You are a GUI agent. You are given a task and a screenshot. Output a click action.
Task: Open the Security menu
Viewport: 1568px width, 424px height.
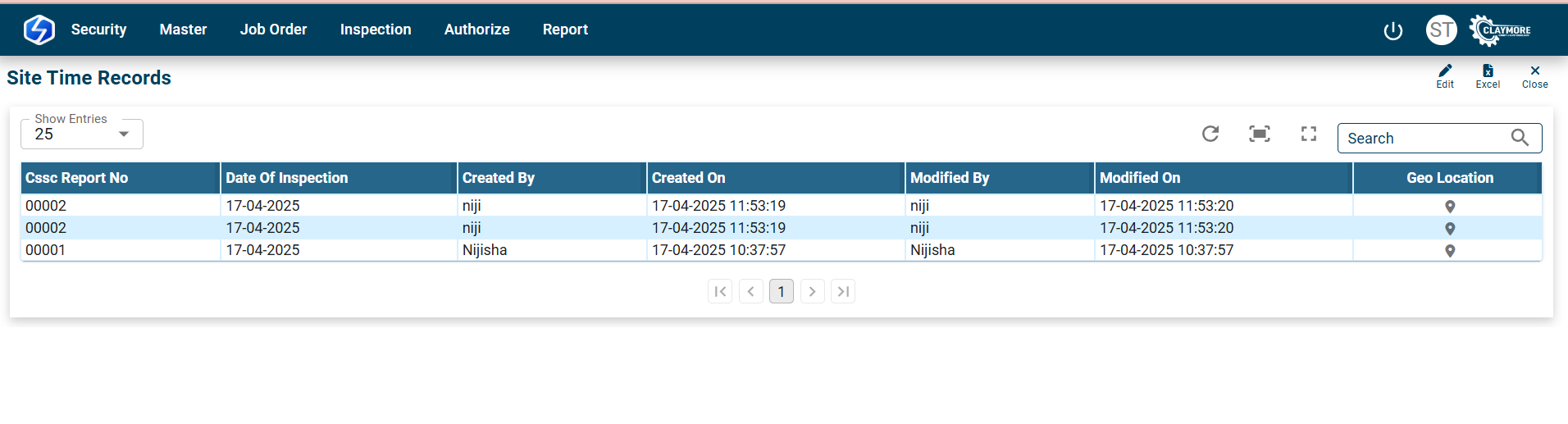tap(98, 30)
